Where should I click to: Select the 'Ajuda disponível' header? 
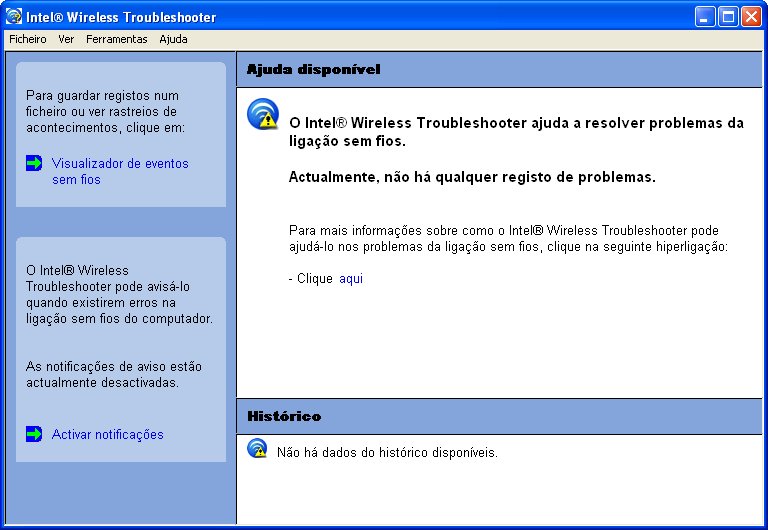coord(313,70)
